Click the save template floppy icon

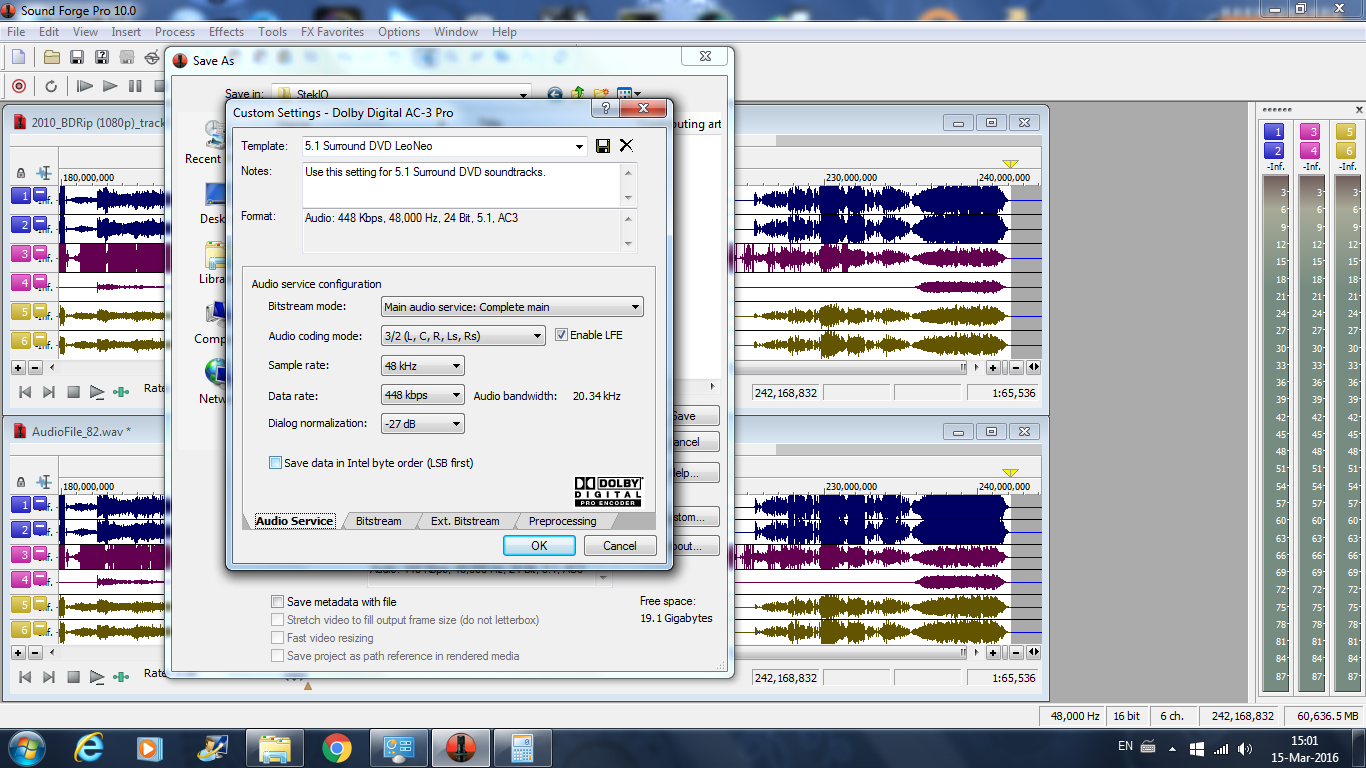pos(603,146)
